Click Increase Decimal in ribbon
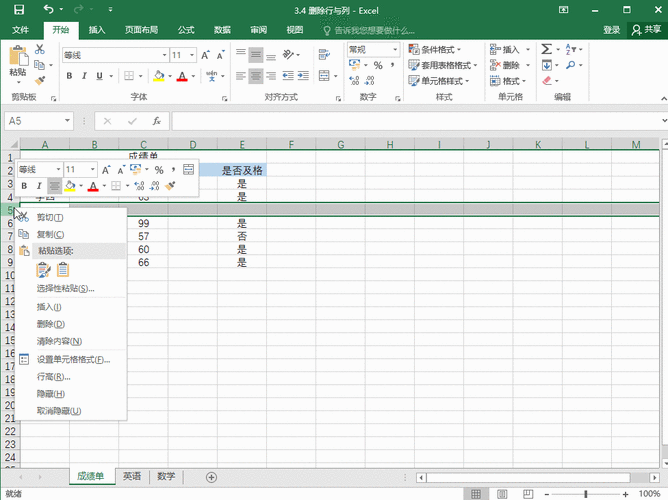Screen dimensions: 668x500 point(354,80)
